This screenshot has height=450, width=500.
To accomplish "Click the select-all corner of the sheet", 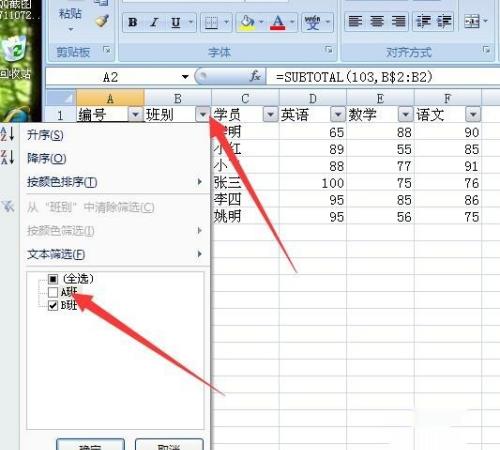I will (60, 98).
